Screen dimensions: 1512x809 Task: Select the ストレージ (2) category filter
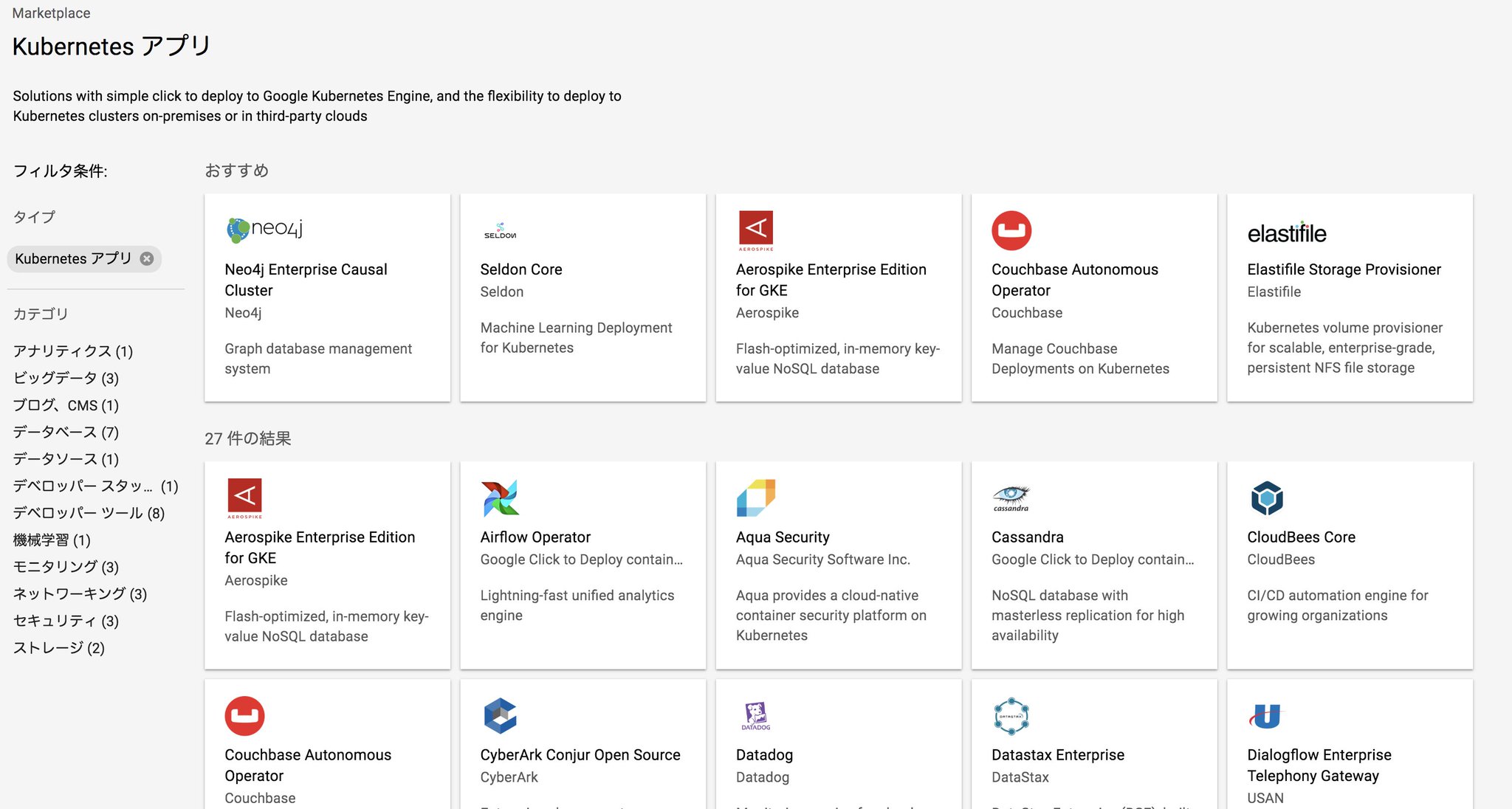pyautogui.click(x=59, y=648)
